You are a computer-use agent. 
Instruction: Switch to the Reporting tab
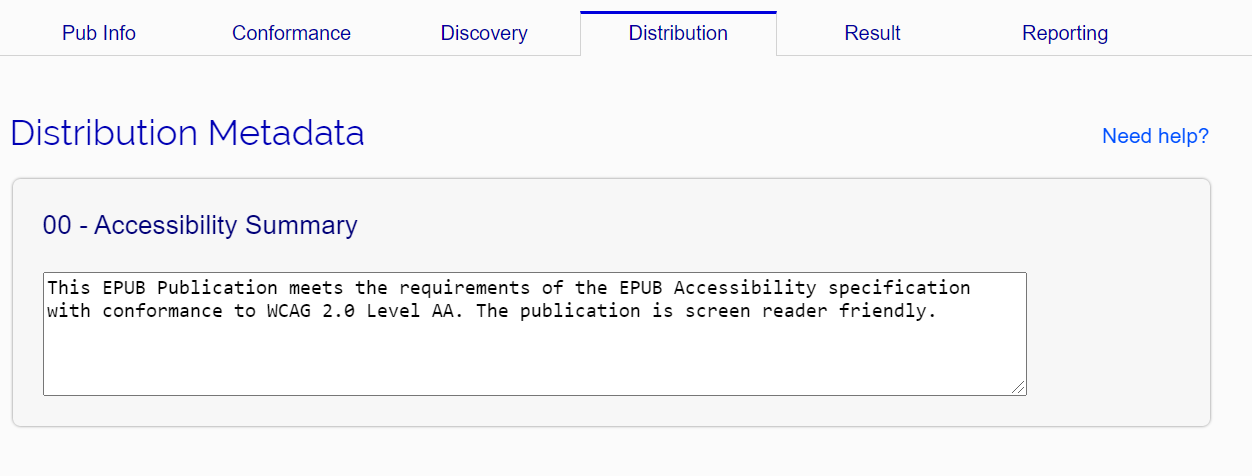(x=1065, y=33)
